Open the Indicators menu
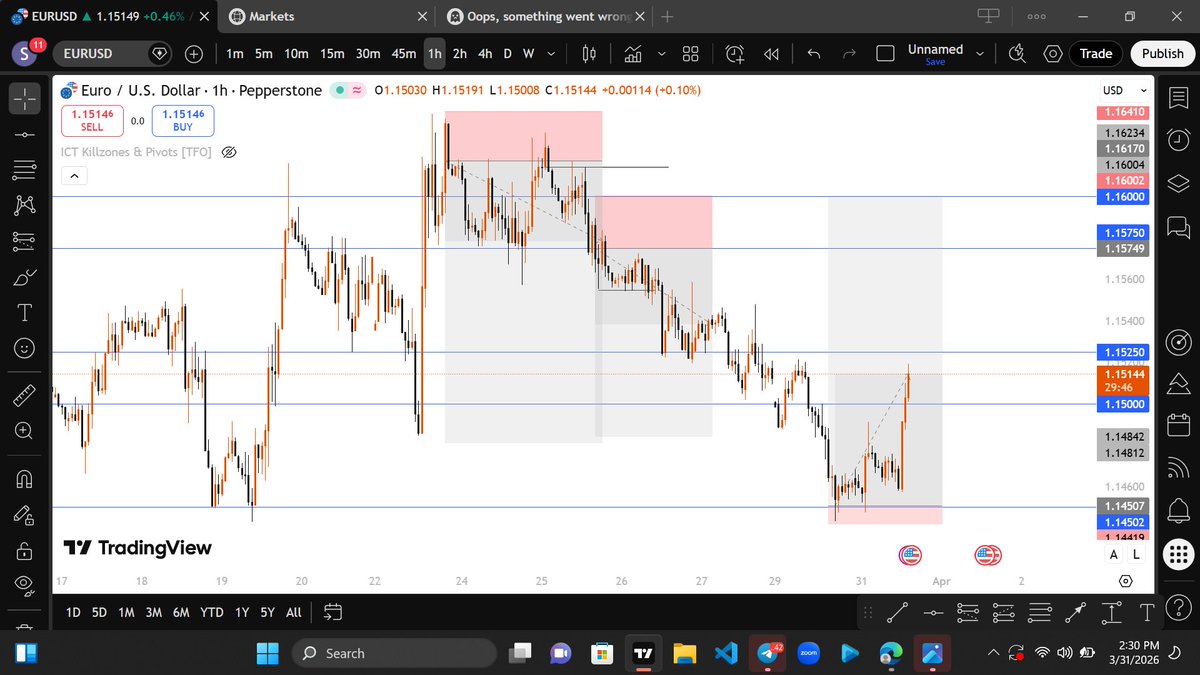 (633, 54)
